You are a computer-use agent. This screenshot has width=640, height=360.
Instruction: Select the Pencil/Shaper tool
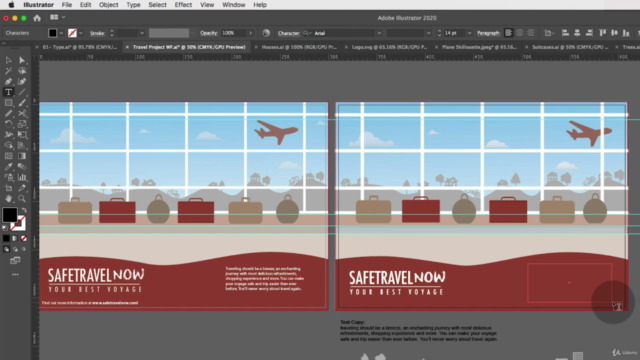[x=9, y=113]
